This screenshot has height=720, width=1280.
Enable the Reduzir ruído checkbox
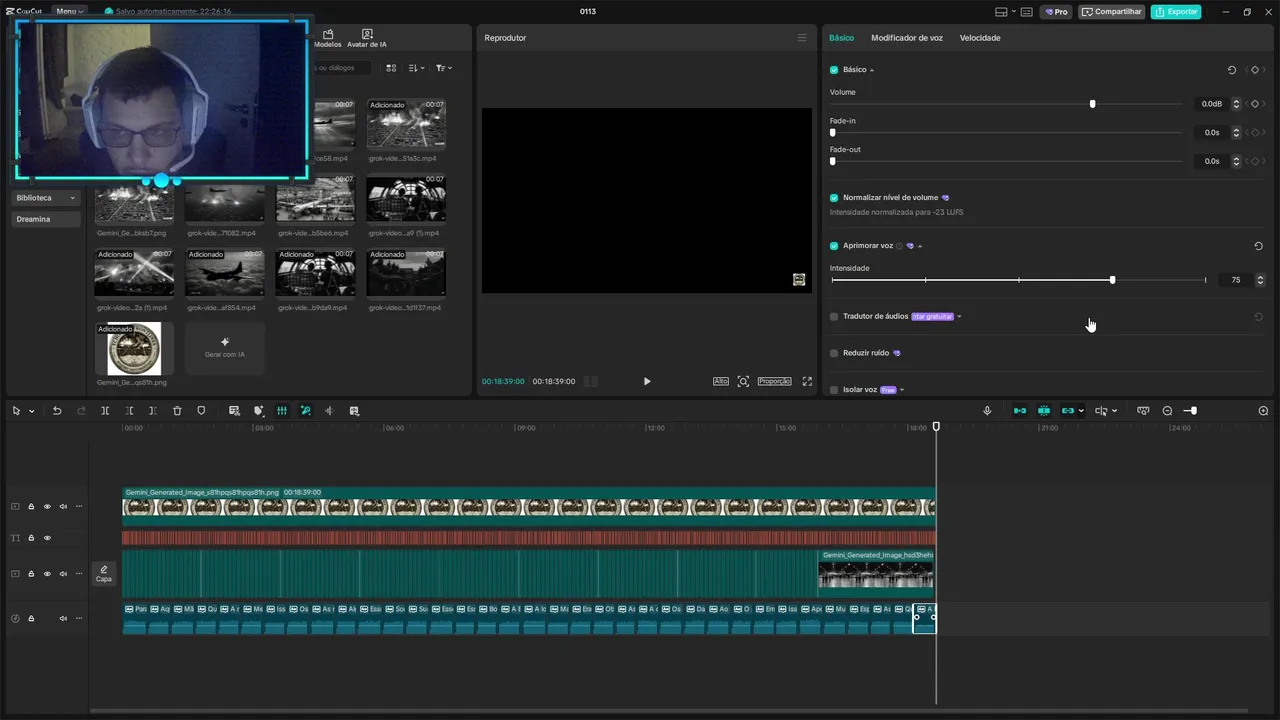pos(834,353)
